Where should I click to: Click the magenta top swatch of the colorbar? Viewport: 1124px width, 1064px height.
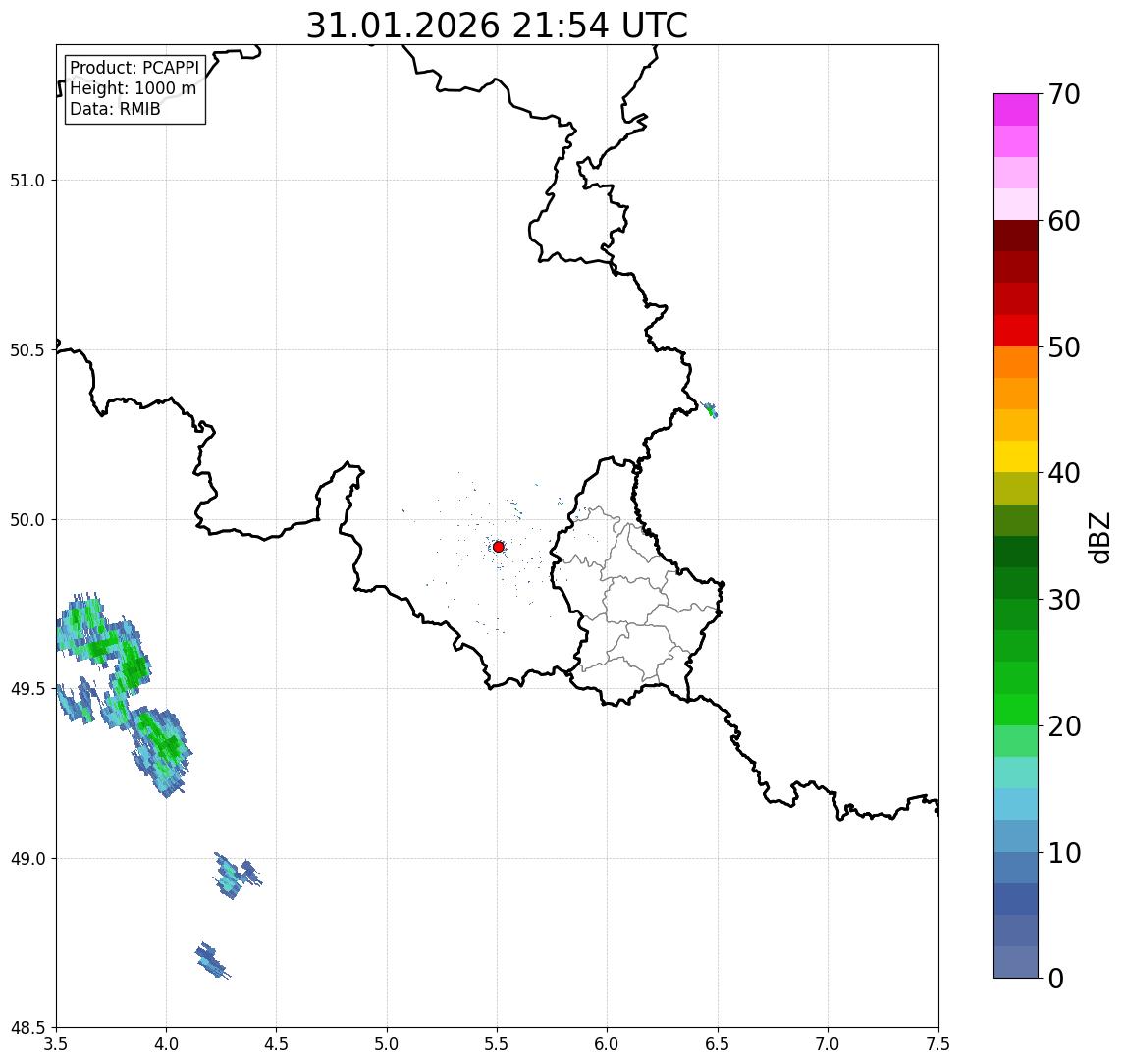coord(1016,110)
